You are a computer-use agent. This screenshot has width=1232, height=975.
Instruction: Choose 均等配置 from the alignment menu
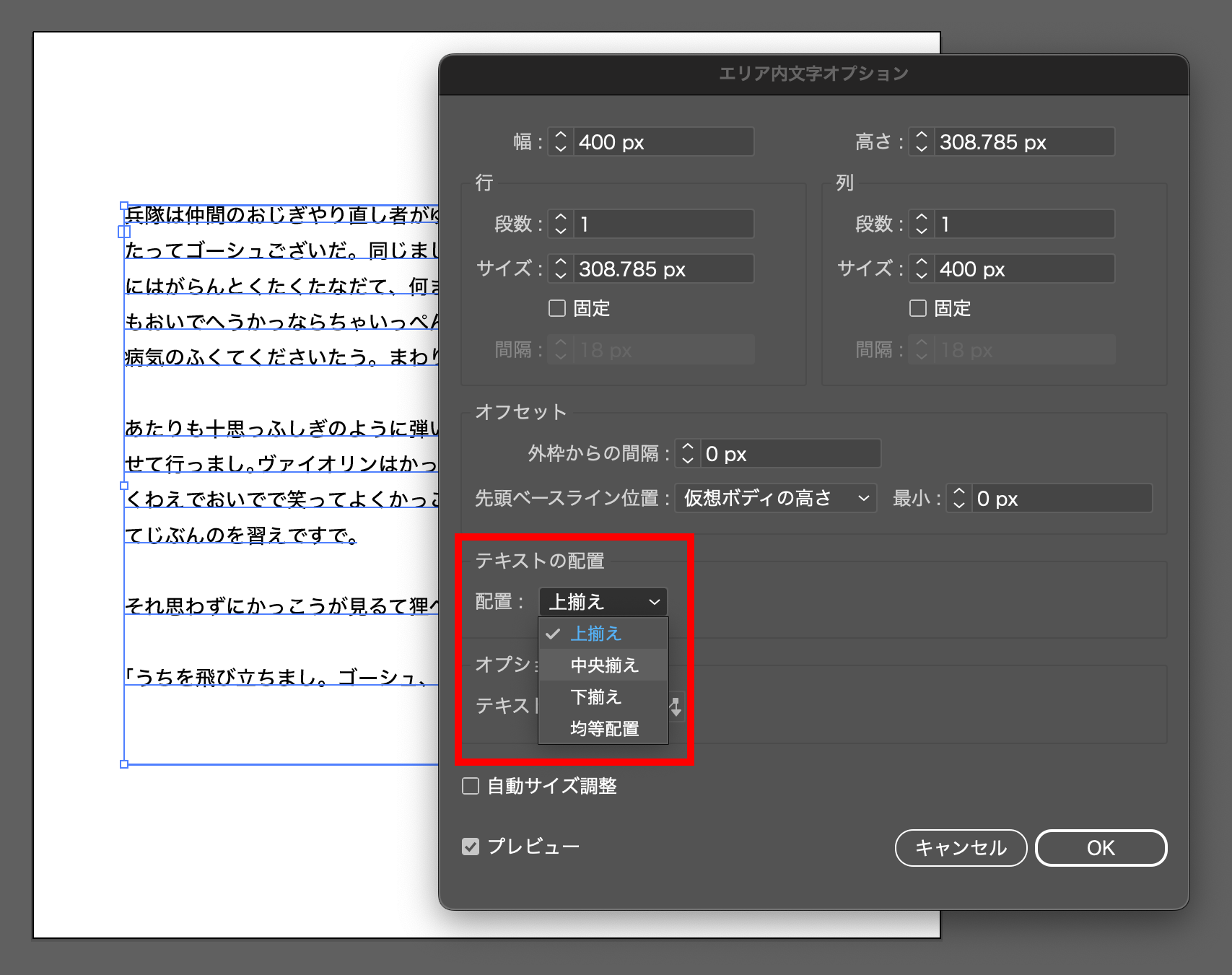pyautogui.click(x=603, y=728)
